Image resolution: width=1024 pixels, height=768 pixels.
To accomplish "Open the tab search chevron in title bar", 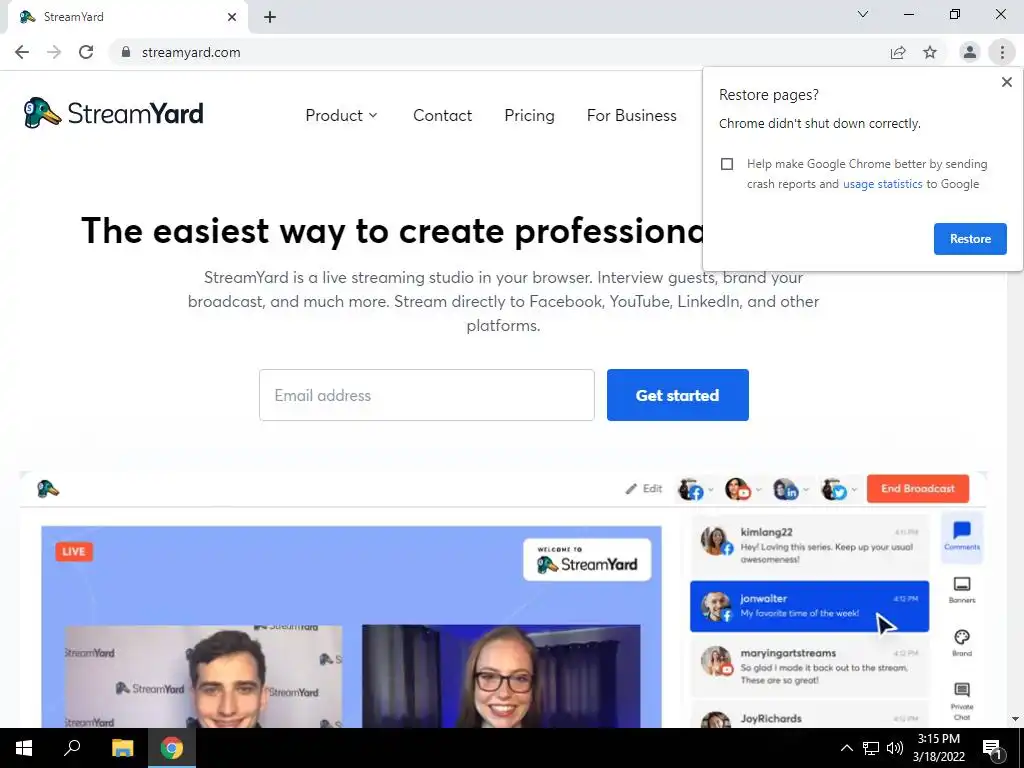I will [x=863, y=14].
